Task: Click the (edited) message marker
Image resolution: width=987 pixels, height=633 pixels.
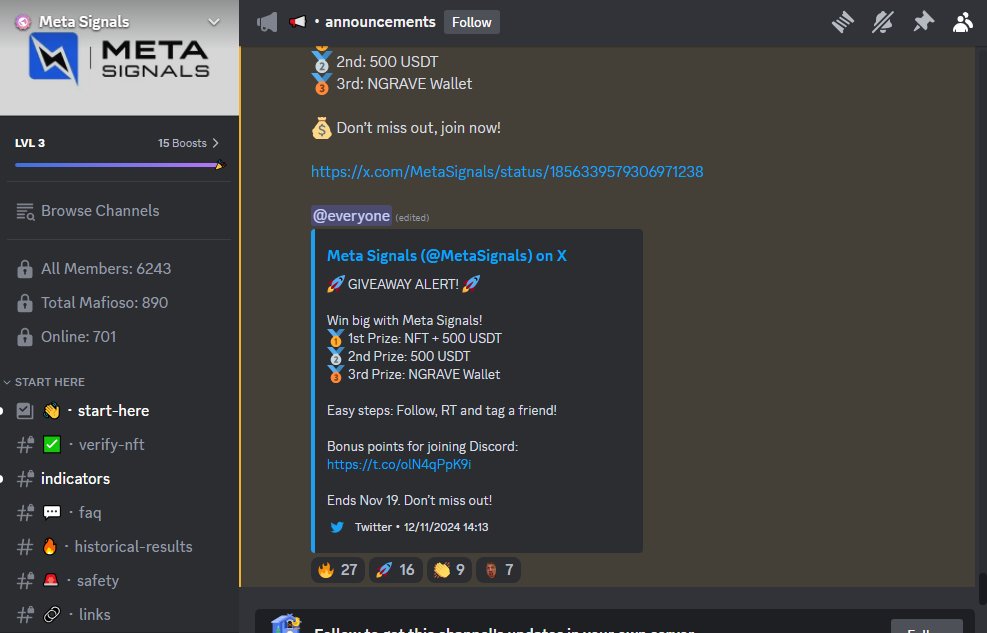Action: pos(412,218)
